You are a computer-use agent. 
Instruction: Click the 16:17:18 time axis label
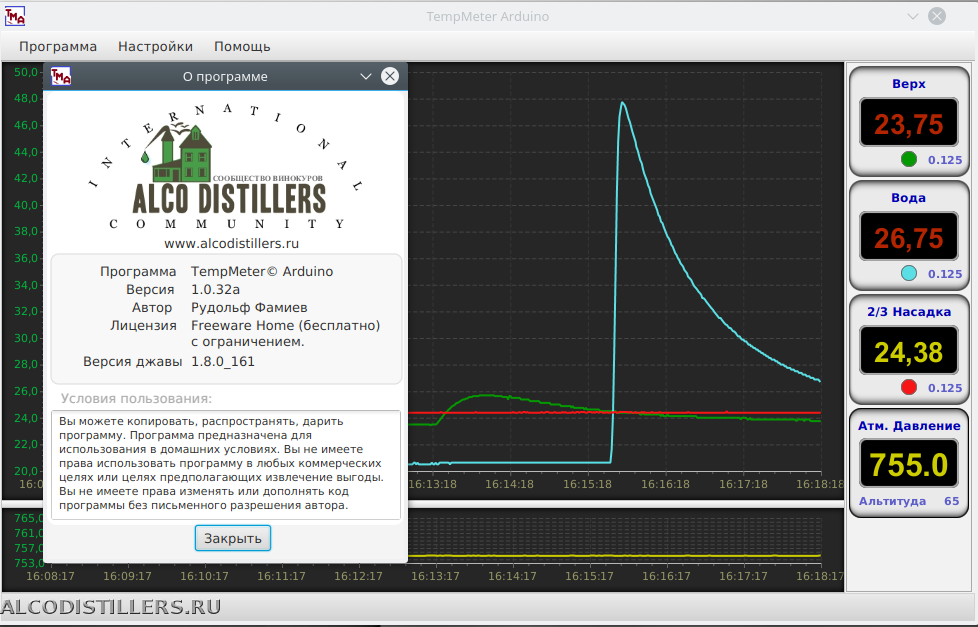(x=743, y=484)
